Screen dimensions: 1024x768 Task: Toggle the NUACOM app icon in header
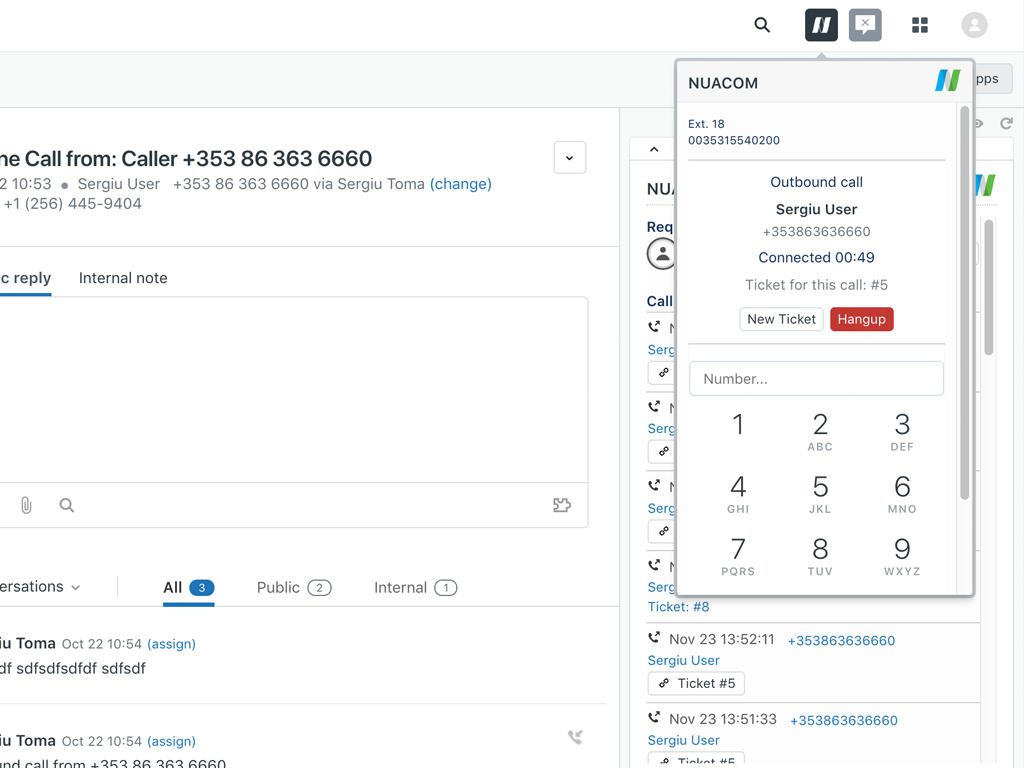(x=821, y=25)
